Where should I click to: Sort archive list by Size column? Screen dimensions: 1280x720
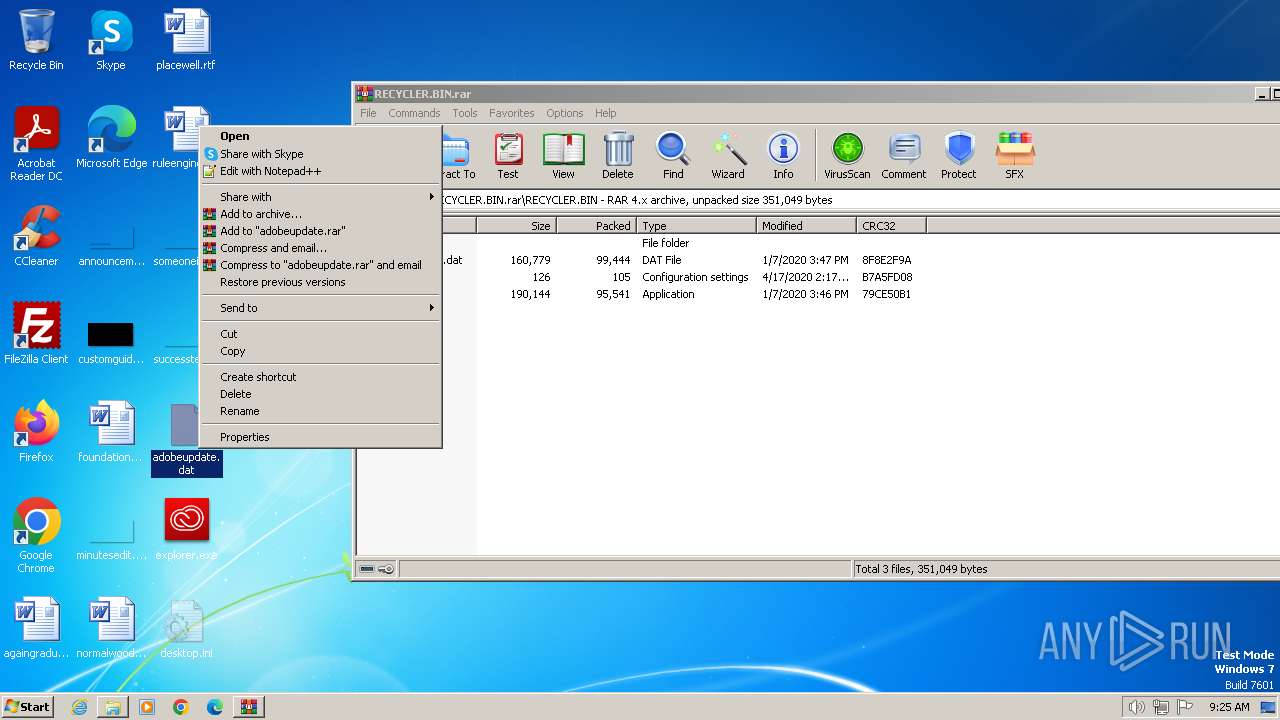coord(516,226)
